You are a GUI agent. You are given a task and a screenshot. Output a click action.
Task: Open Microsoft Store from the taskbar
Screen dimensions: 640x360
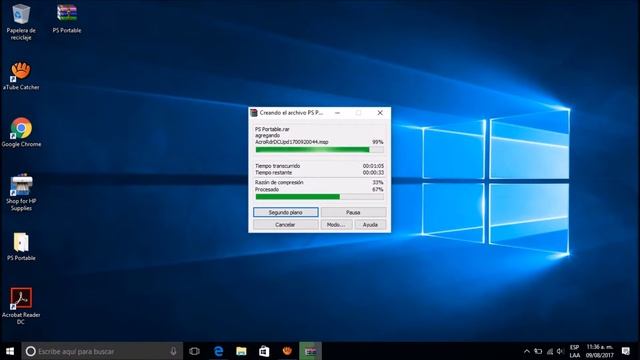click(x=264, y=351)
